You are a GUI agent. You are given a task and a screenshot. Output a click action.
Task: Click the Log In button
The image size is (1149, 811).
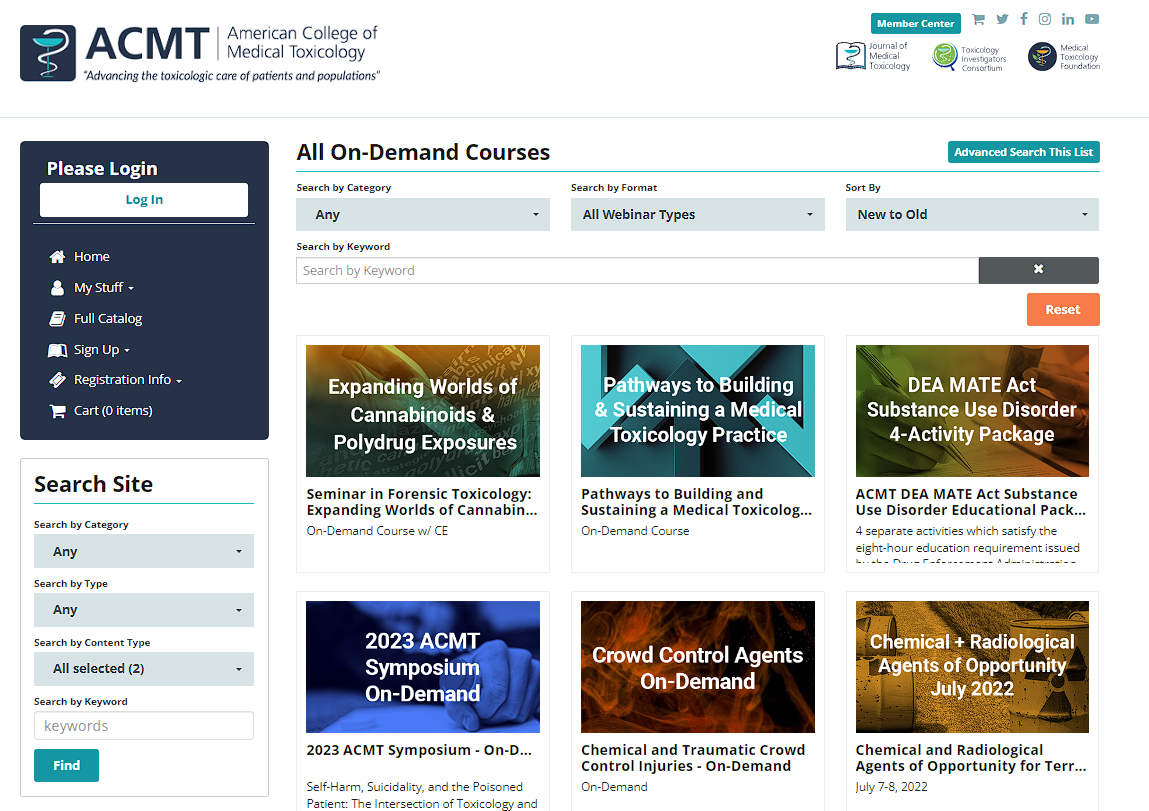click(143, 199)
